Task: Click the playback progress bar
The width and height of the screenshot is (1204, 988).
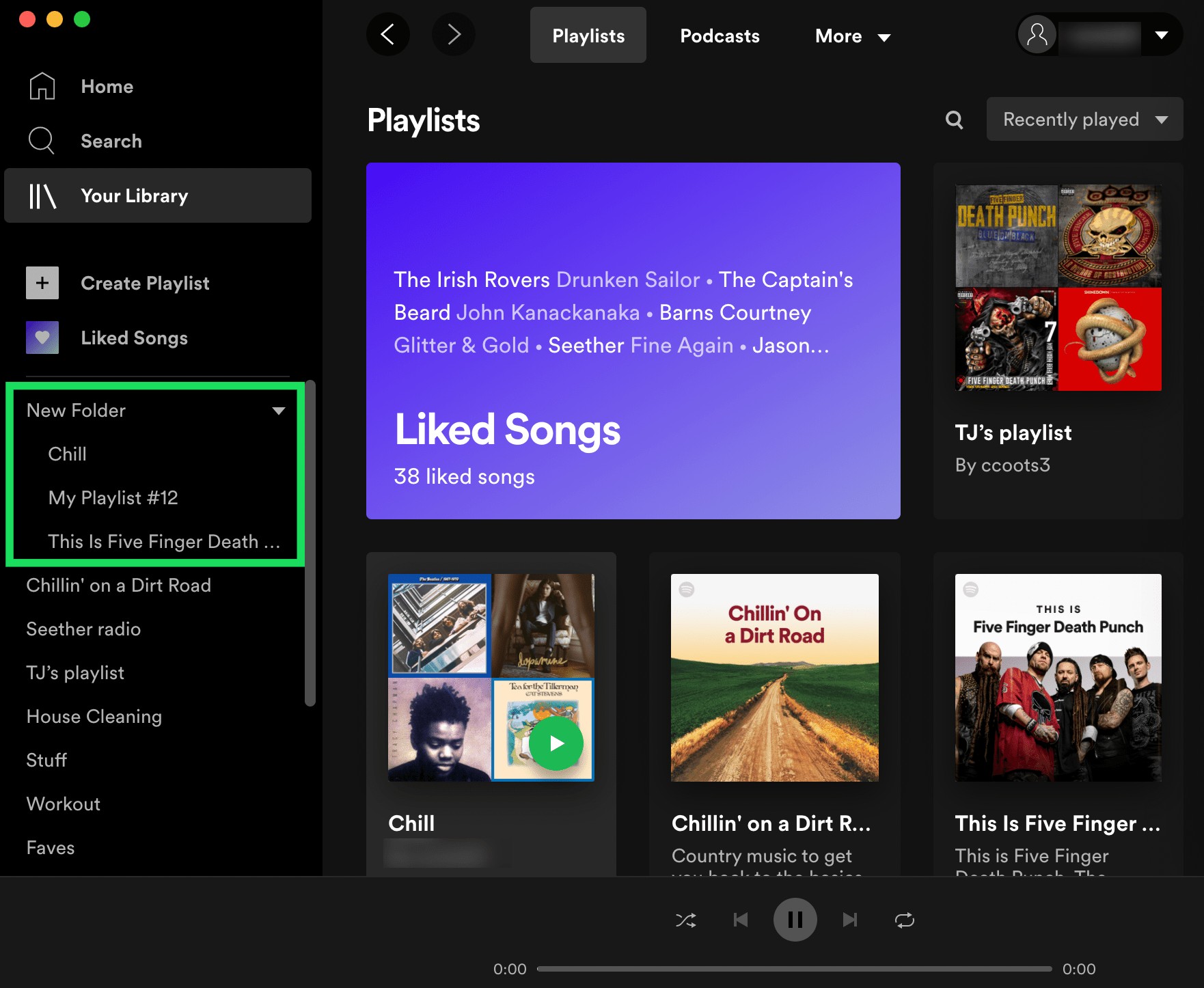Action: click(794, 969)
